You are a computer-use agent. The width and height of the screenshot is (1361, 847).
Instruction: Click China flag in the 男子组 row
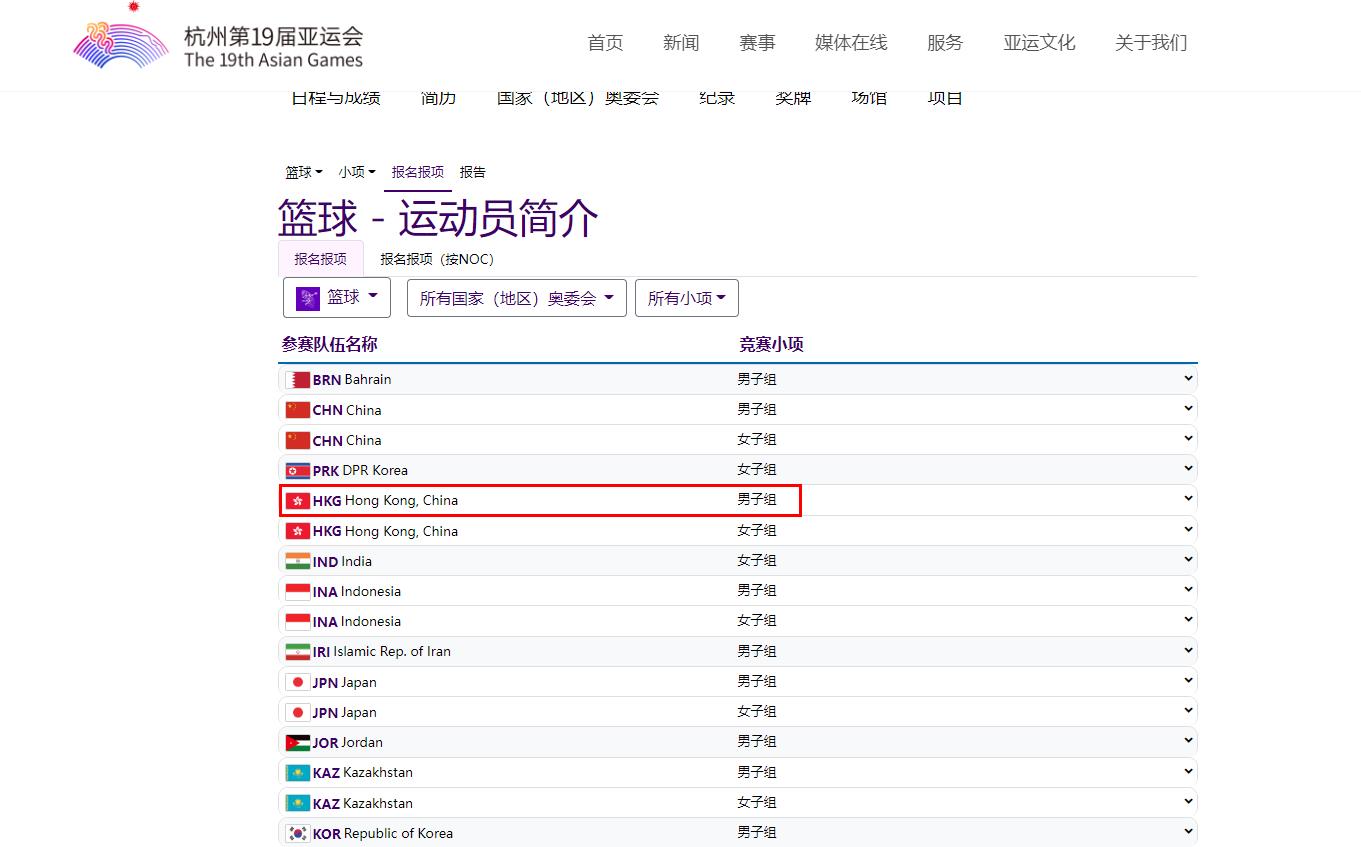pos(298,410)
